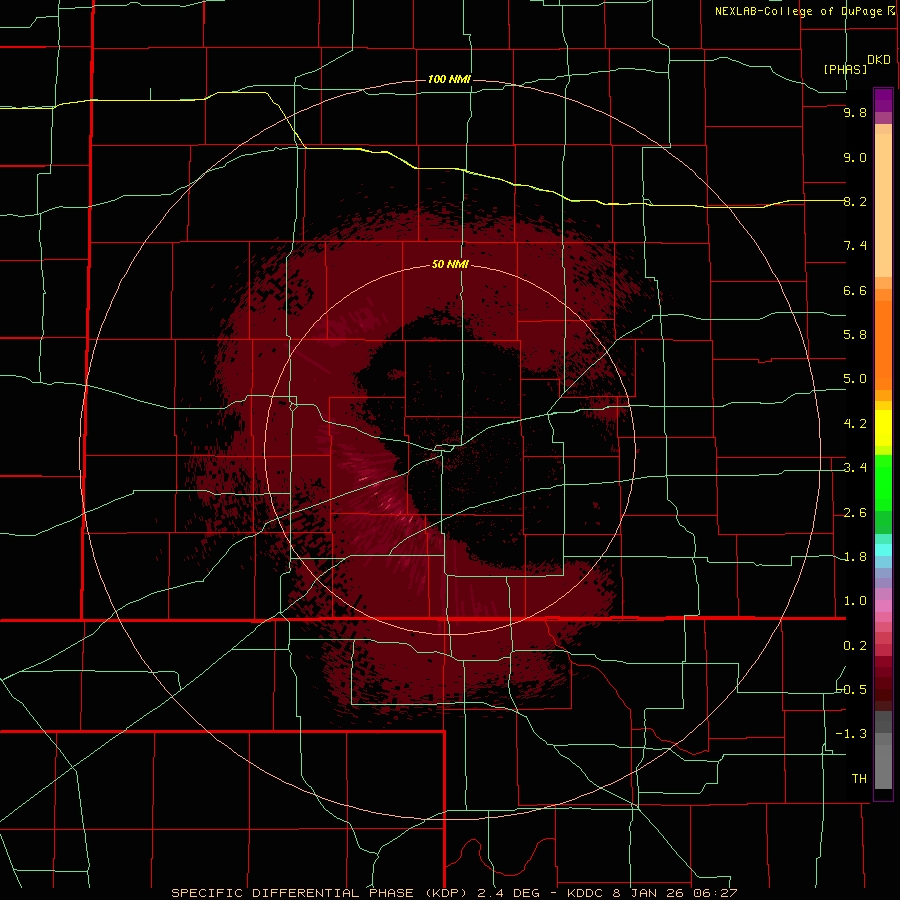This screenshot has width=900, height=900.
Task: Click the NEXLAB-College of DuPage credit text
Action: (x=798, y=11)
